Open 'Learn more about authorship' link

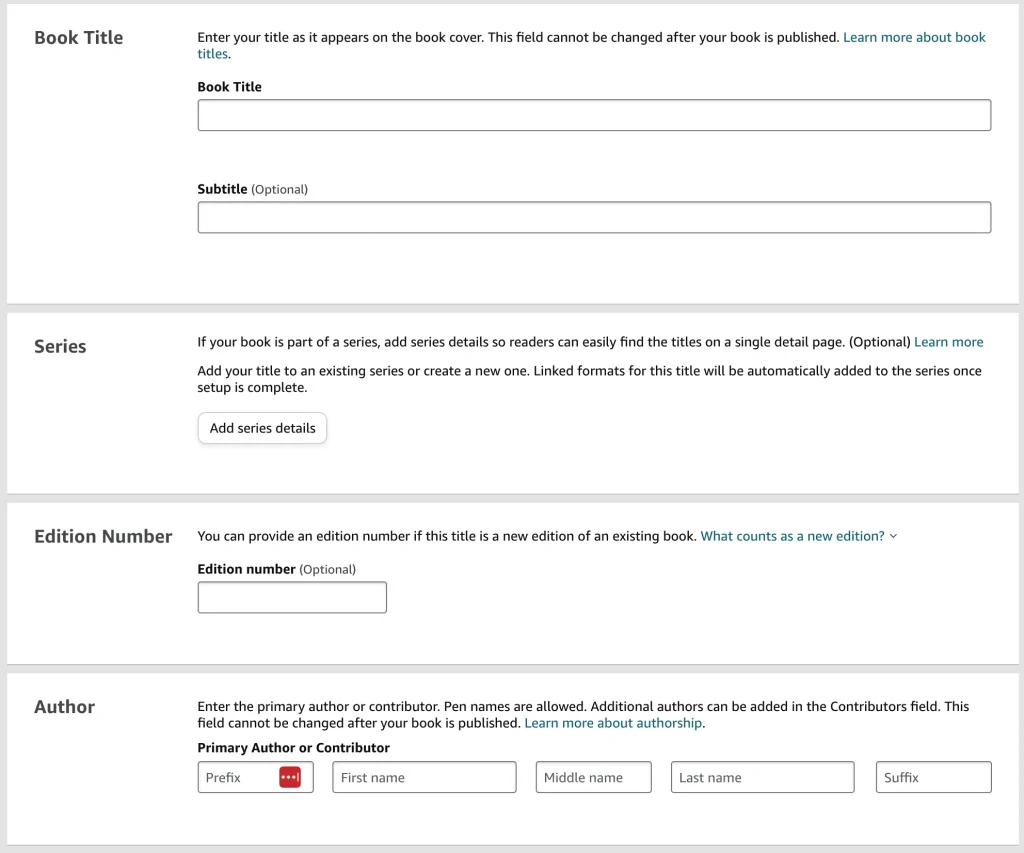613,723
